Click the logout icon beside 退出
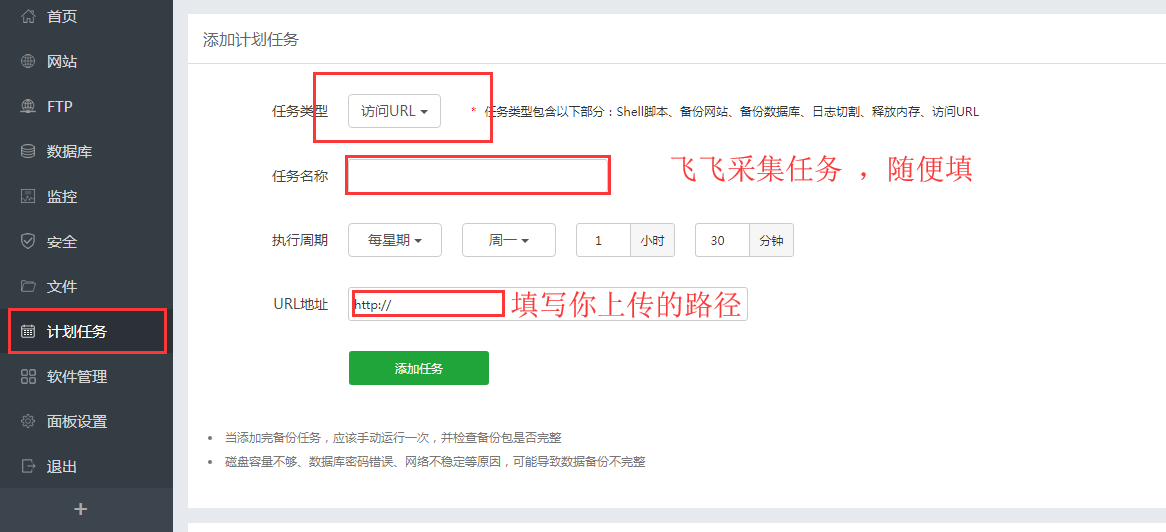 (x=28, y=467)
